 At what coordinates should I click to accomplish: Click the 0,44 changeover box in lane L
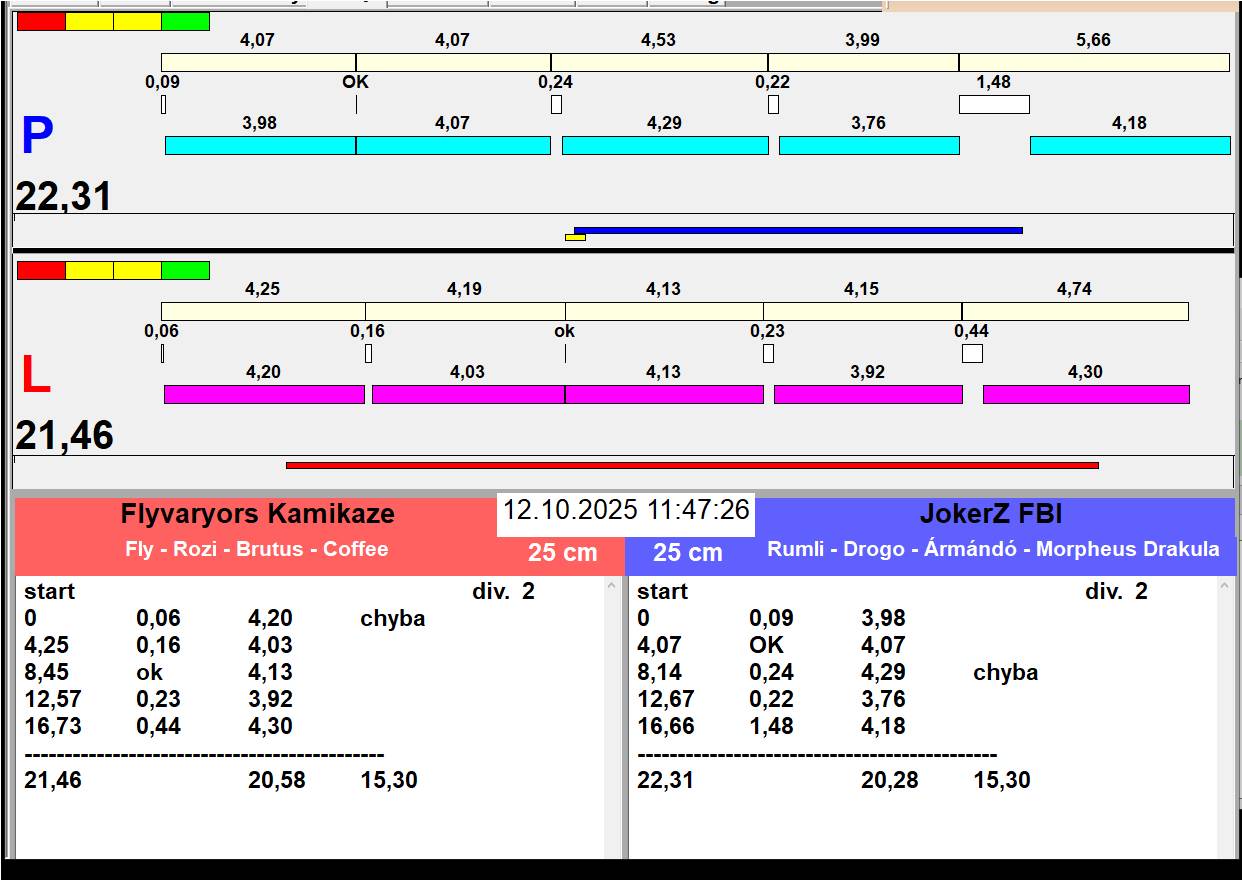pyautogui.click(x=972, y=353)
